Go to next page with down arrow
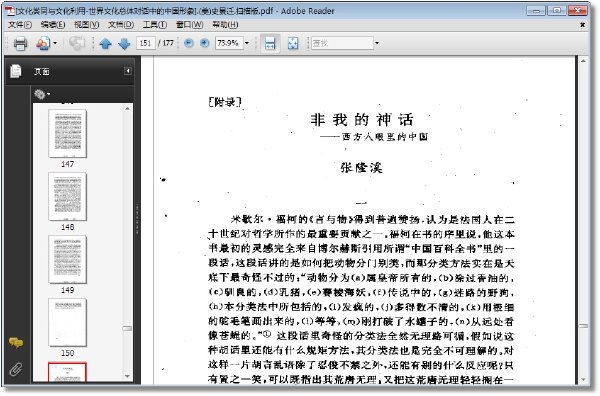The width and height of the screenshot is (600, 396). coord(124,44)
